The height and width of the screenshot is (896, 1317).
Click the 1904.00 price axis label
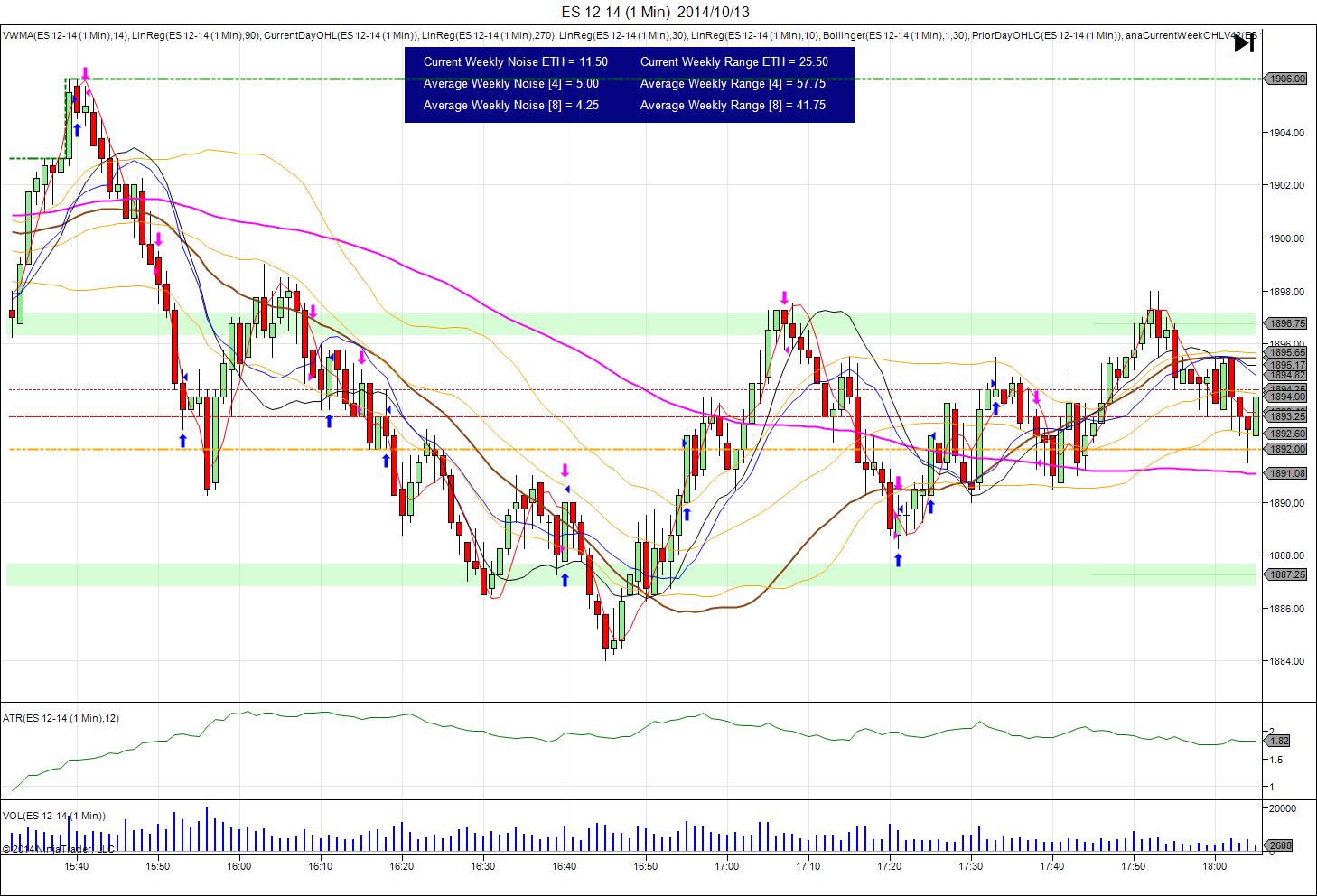click(x=1286, y=133)
